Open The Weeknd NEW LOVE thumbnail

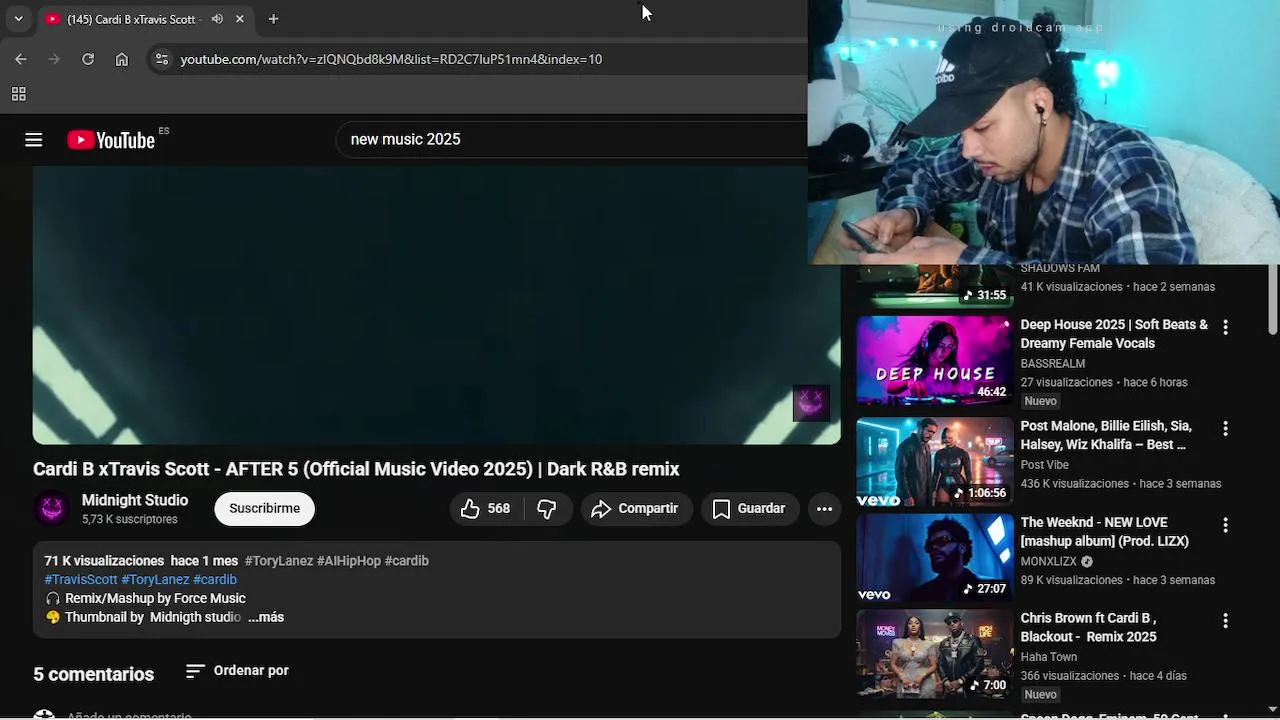tap(934, 558)
